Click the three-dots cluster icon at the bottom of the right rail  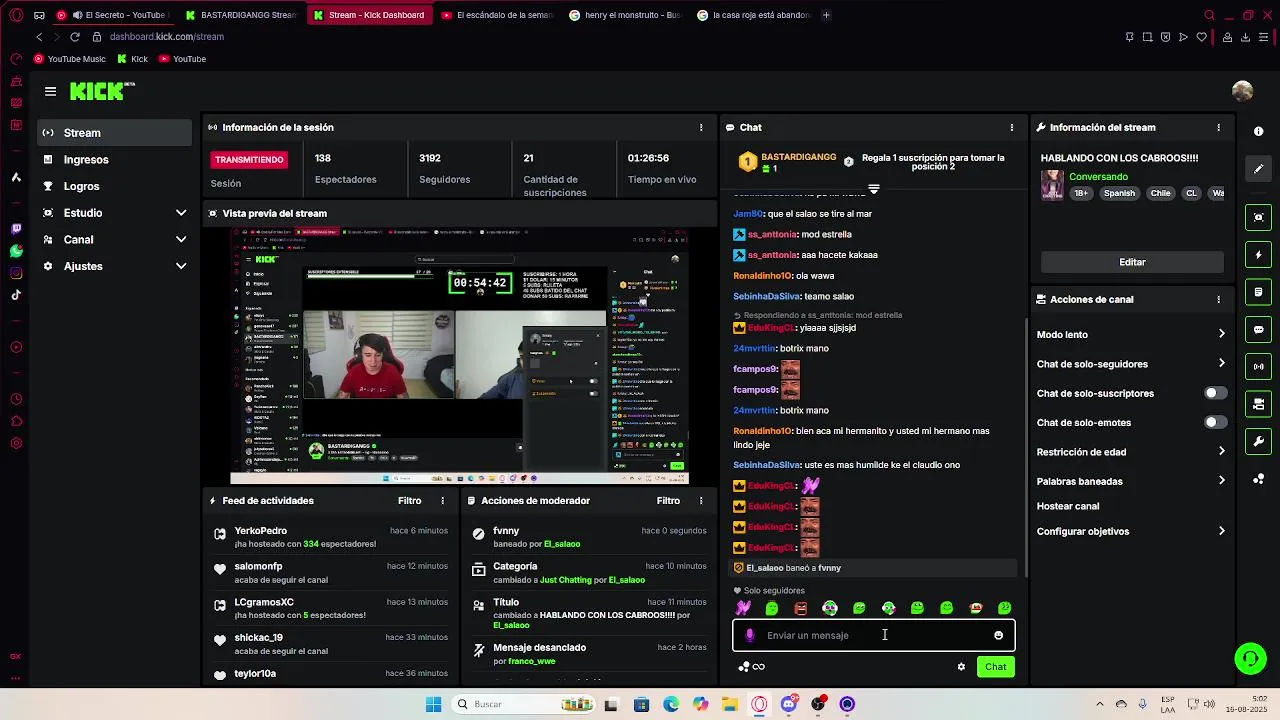tap(1258, 479)
